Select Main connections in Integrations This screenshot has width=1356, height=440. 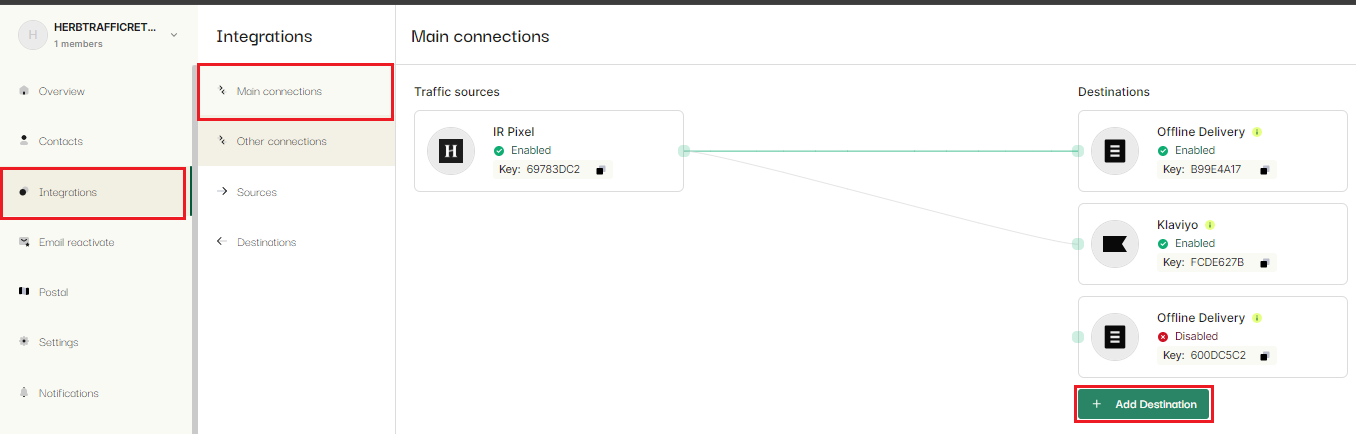point(279,91)
